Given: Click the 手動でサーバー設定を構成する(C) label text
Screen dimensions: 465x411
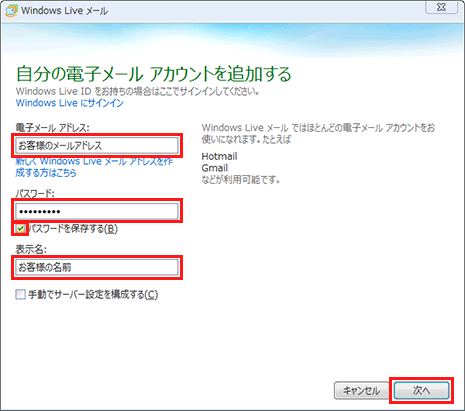Looking at the screenshot, I should click(x=93, y=295).
